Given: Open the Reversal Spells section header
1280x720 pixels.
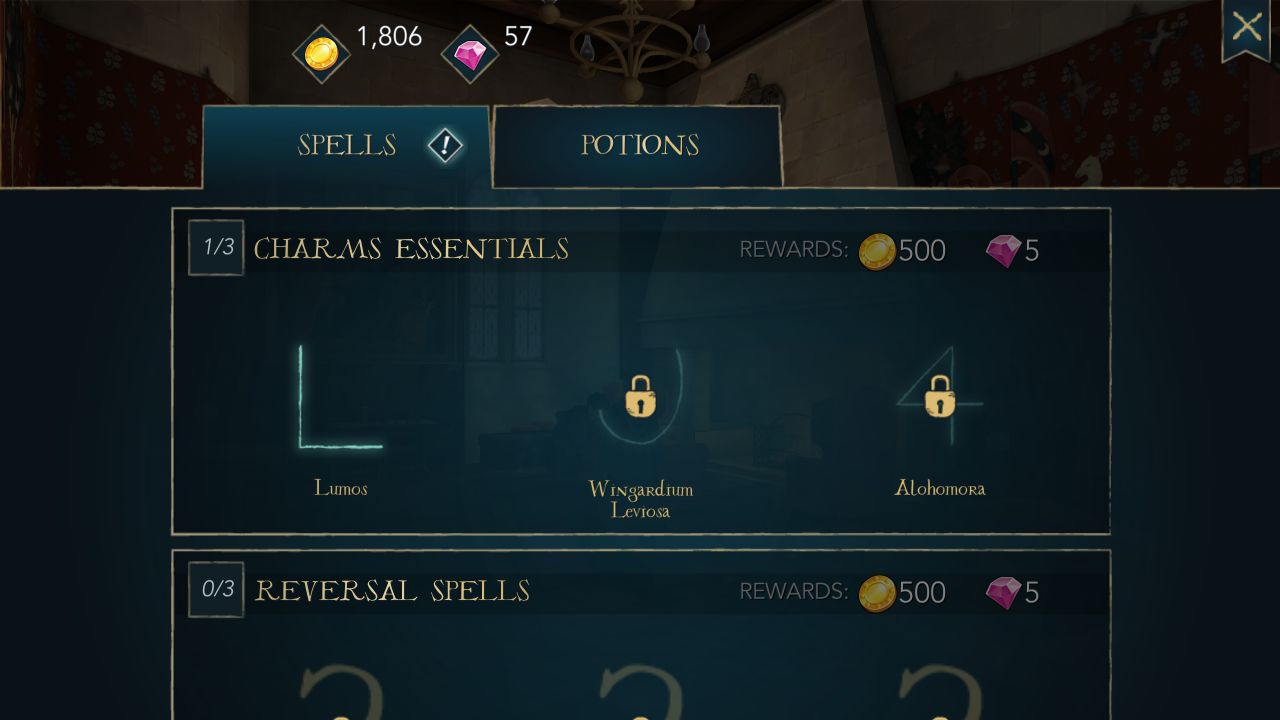Looking at the screenshot, I should (392, 591).
